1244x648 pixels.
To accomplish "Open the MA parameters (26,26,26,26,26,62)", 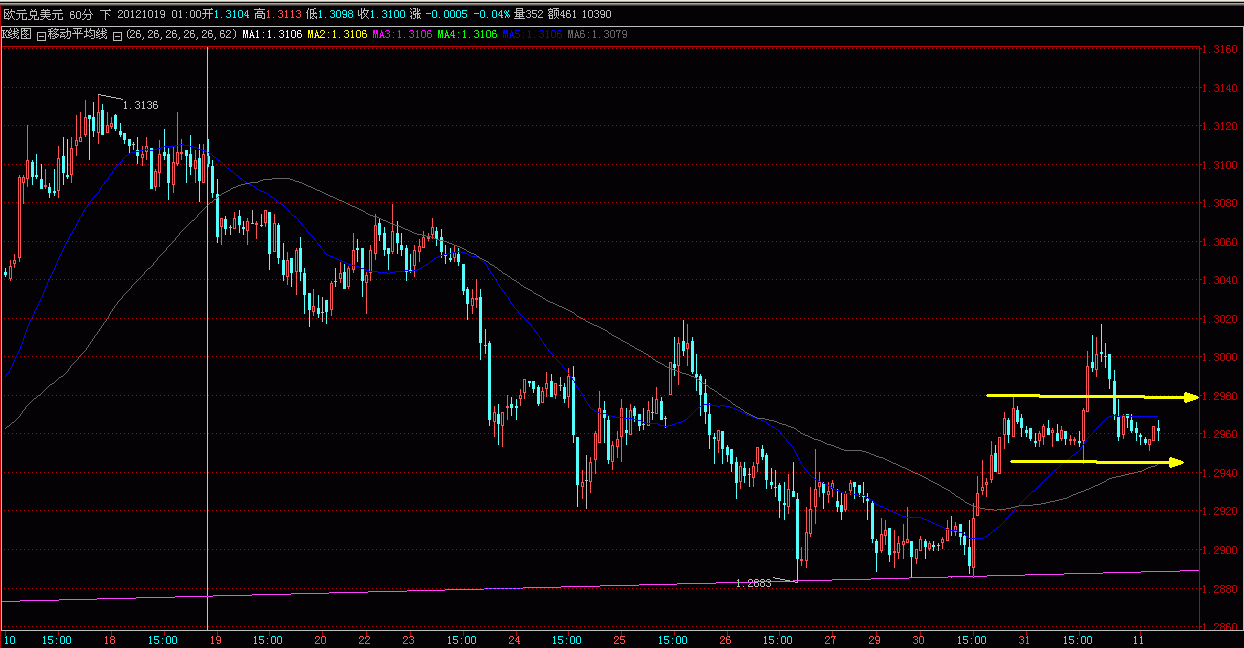I will pos(181,35).
